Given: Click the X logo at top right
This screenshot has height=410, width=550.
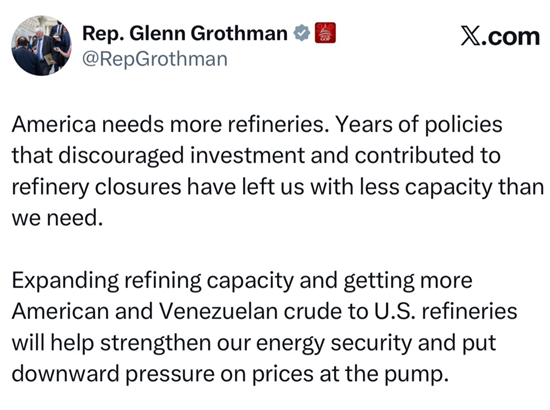Looking at the screenshot, I should 471,36.
